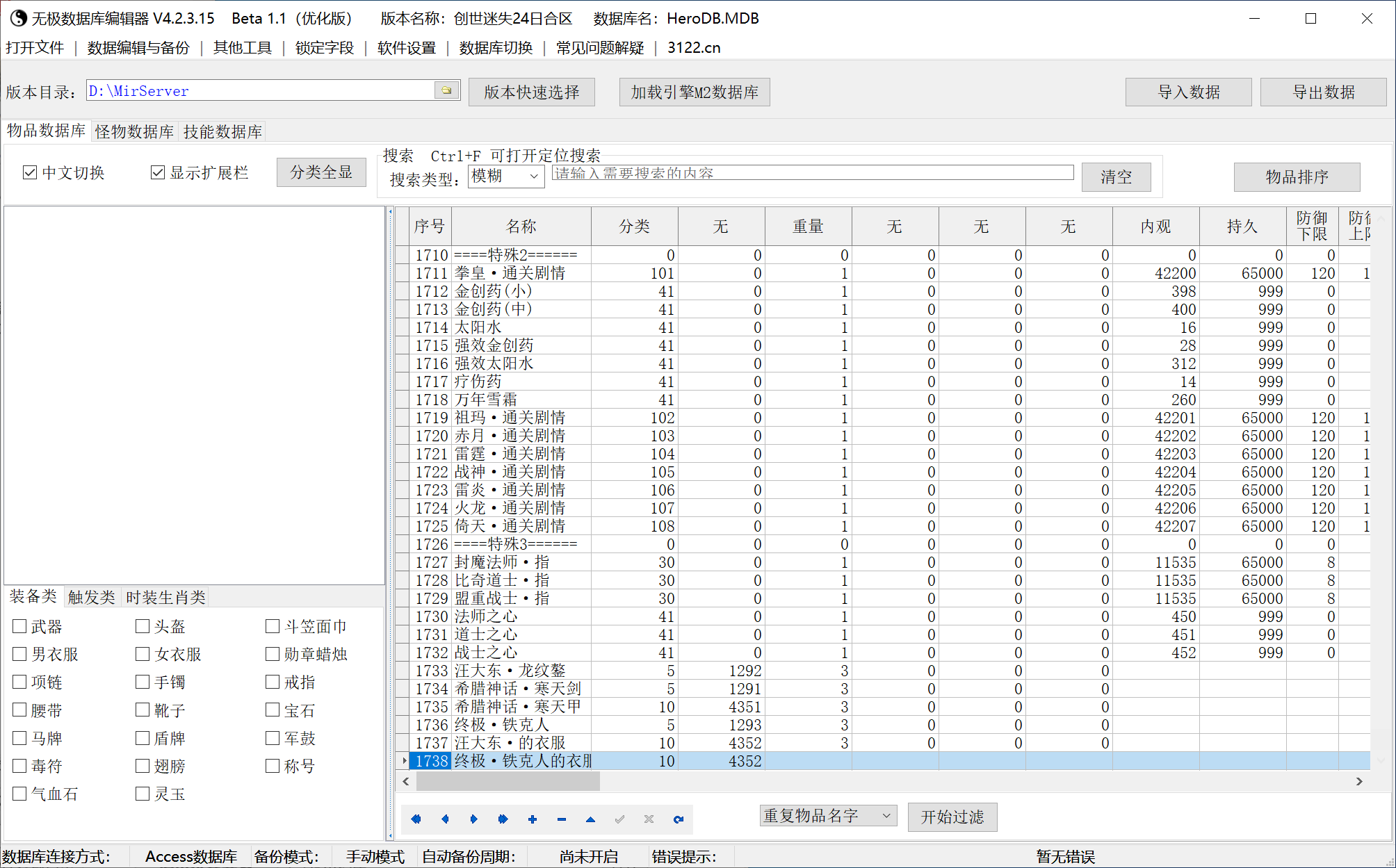Check the 宝石 category box

(x=273, y=710)
